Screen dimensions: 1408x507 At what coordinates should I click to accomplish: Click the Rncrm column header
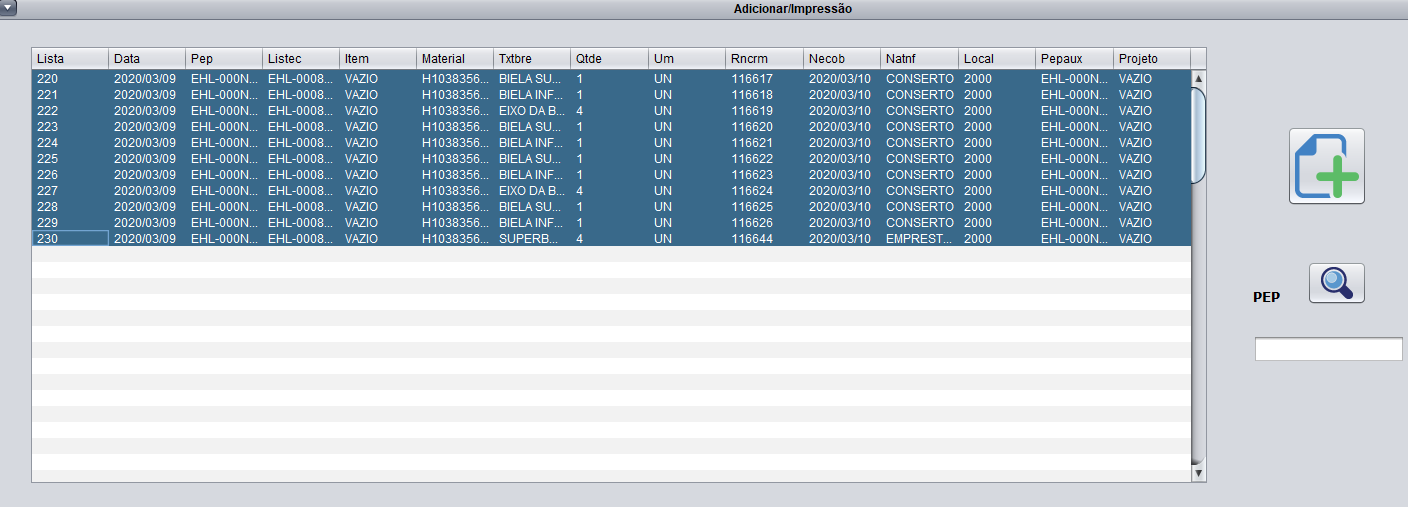point(765,59)
